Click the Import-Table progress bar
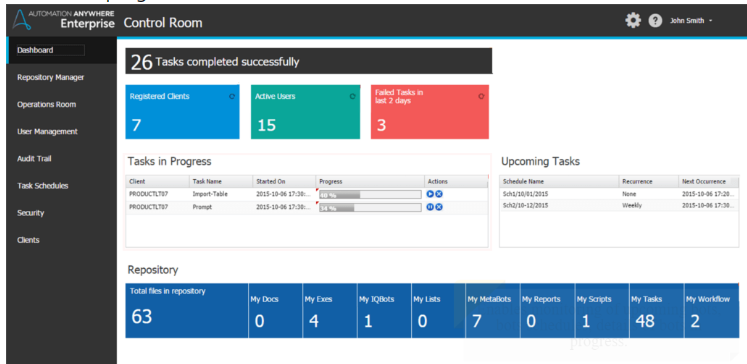747x364 pixels. 370,194
